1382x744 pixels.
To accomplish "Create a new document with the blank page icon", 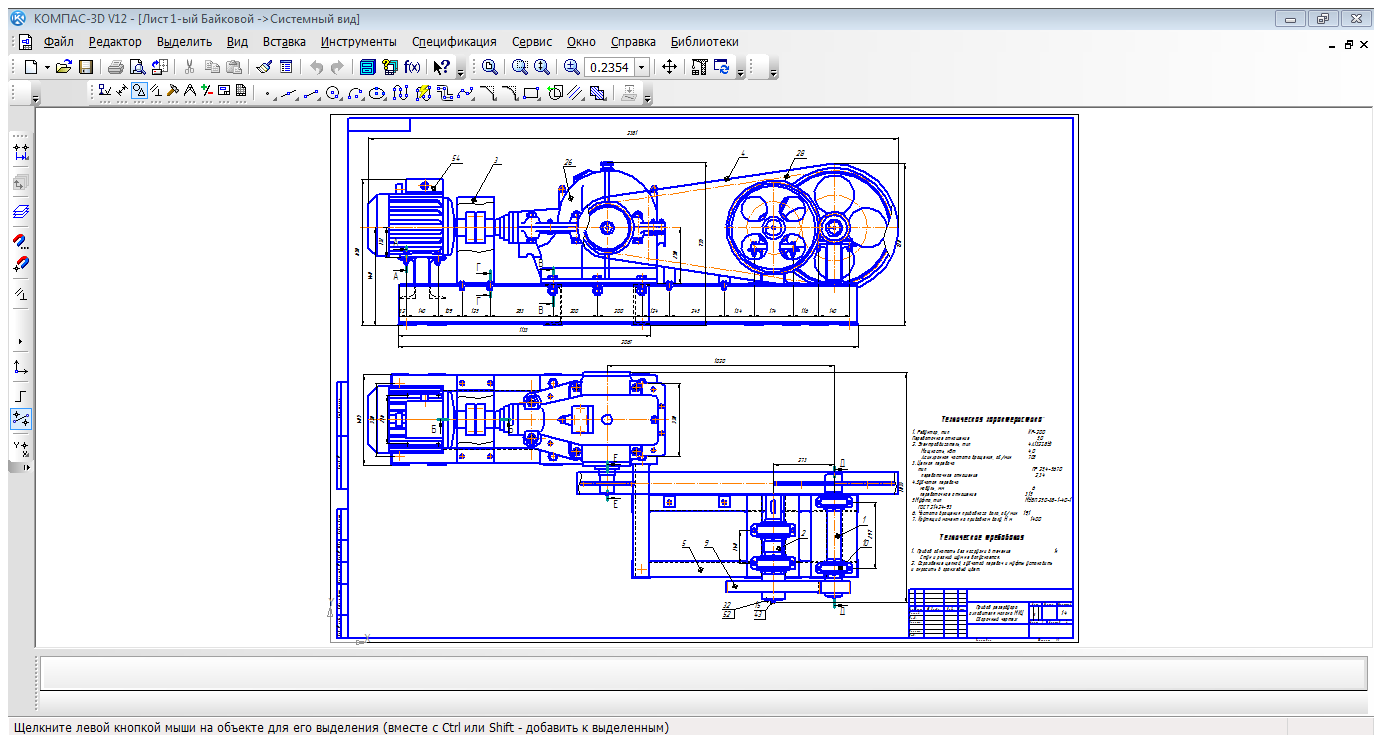I will pyautogui.click(x=31, y=67).
